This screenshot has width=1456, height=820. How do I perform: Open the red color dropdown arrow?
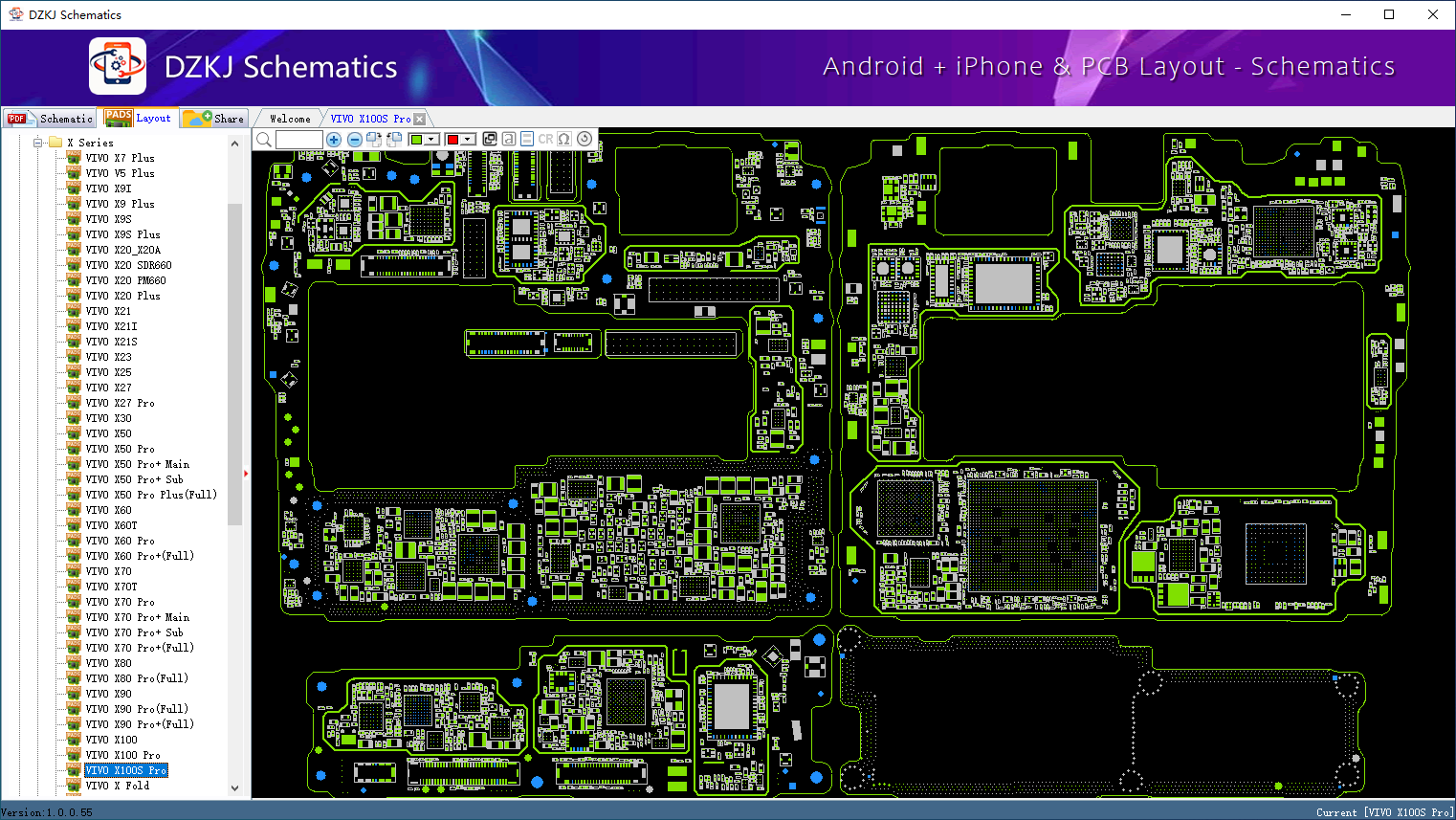[x=468, y=140]
